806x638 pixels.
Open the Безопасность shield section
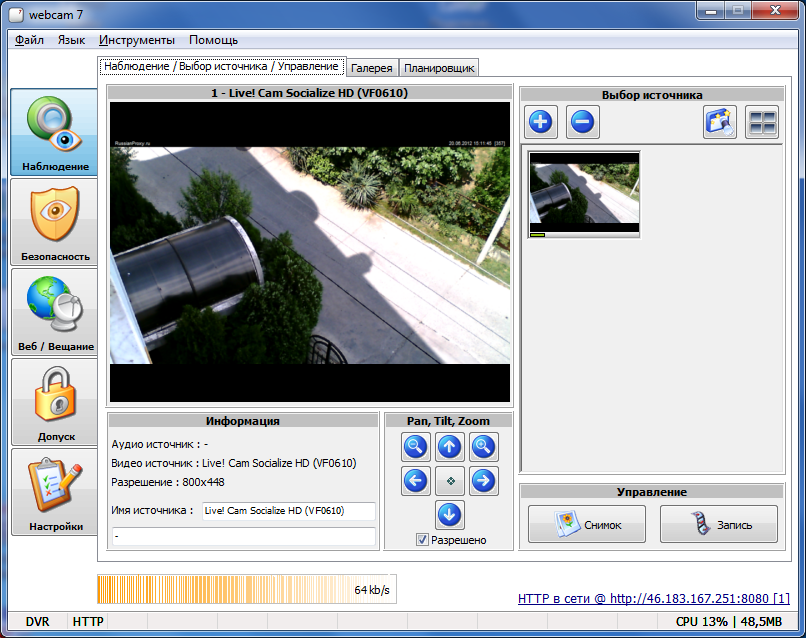(x=54, y=222)
